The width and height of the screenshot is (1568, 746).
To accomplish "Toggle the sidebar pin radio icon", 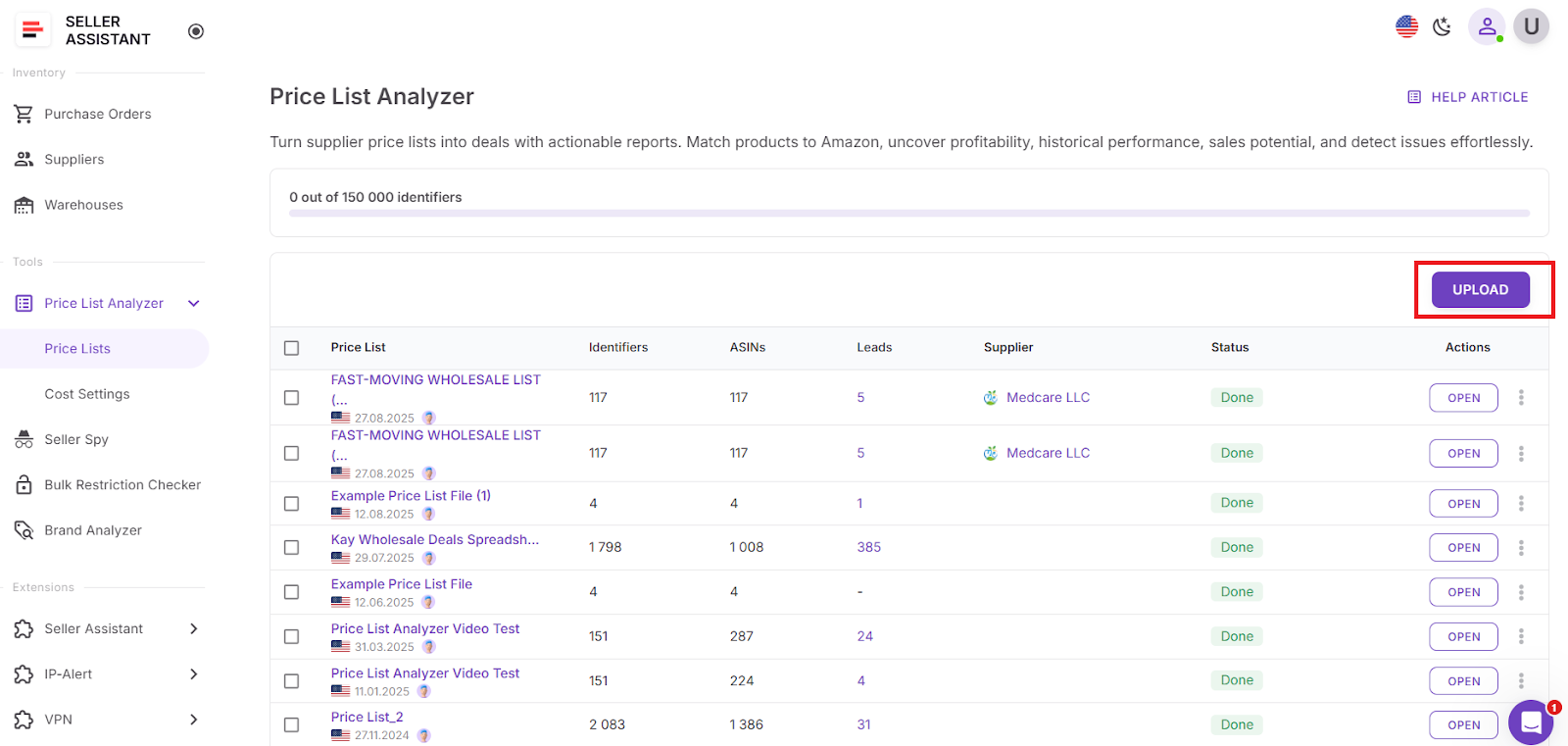I will [x=196, y=31].
